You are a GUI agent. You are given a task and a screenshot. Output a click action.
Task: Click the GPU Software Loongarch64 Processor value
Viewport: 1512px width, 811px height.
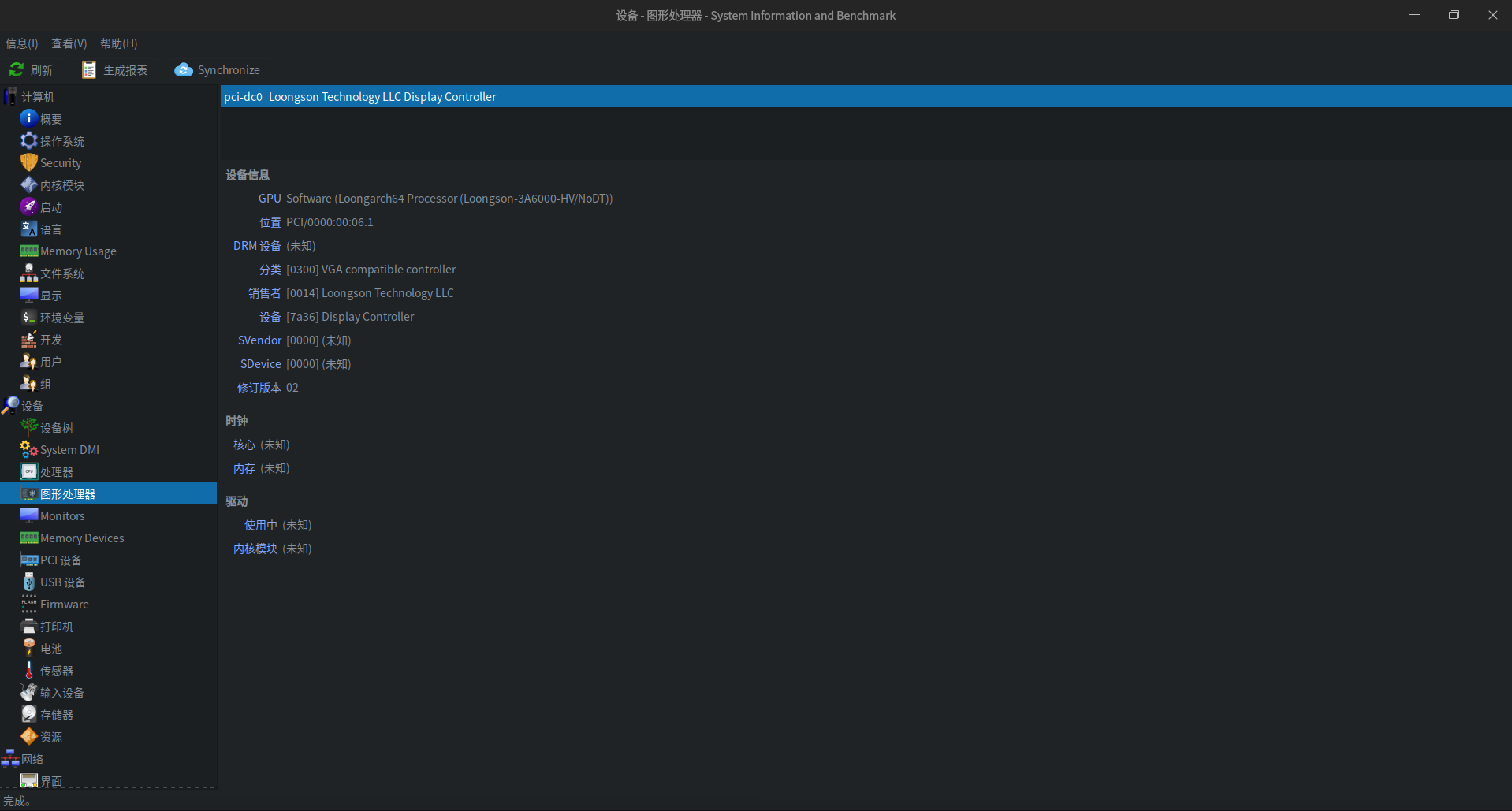(449, 199)
